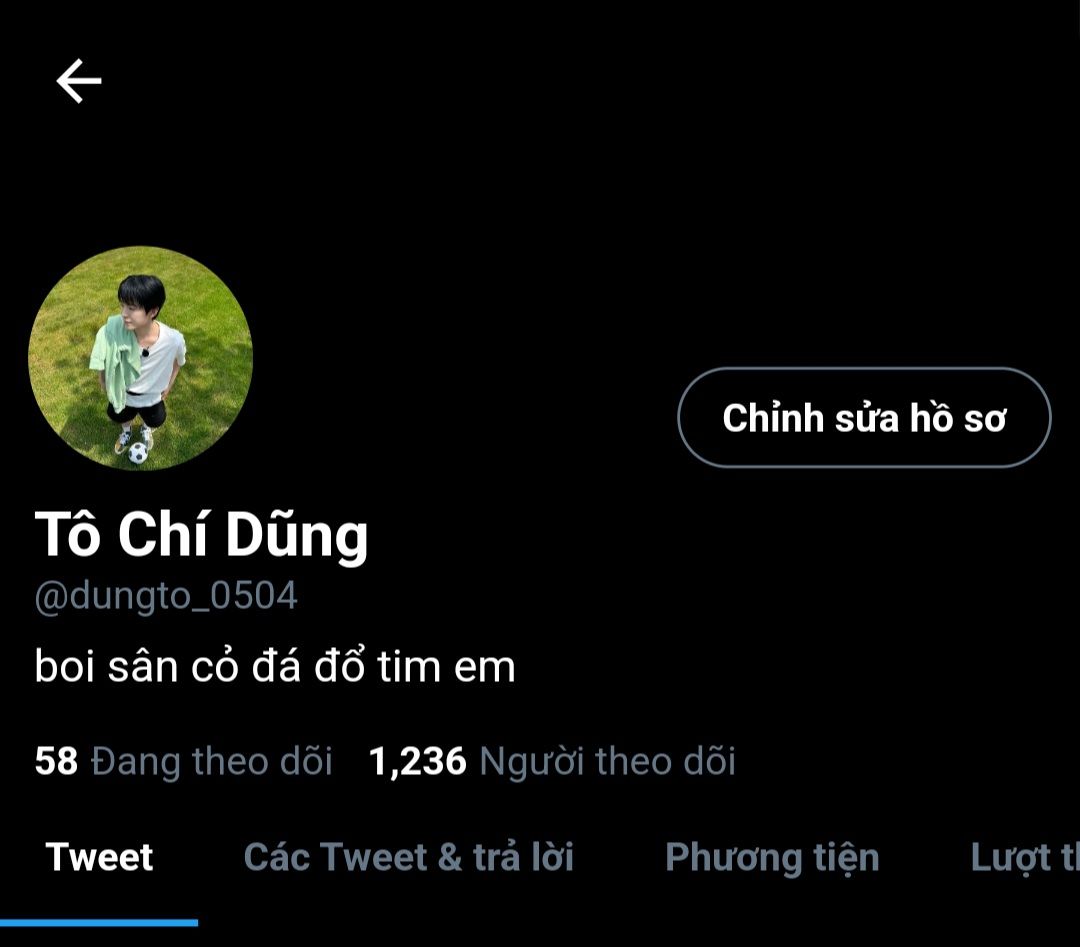This screenshot has height=947, width=1080.
Task: Tap the 1,236 followers count number
Action: tap(418, 762)
